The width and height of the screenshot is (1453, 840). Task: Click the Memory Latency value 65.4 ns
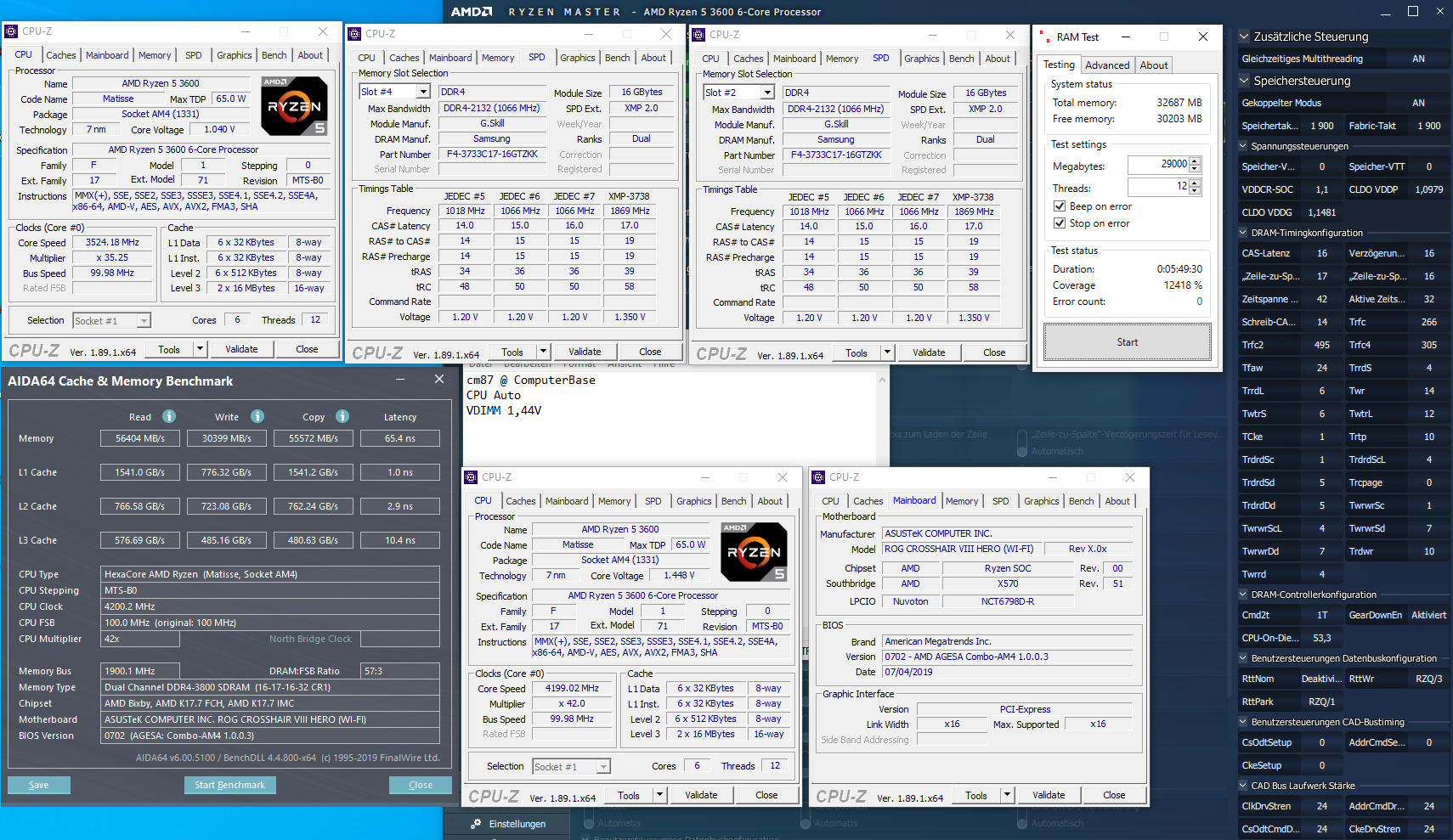click(400, 438)
